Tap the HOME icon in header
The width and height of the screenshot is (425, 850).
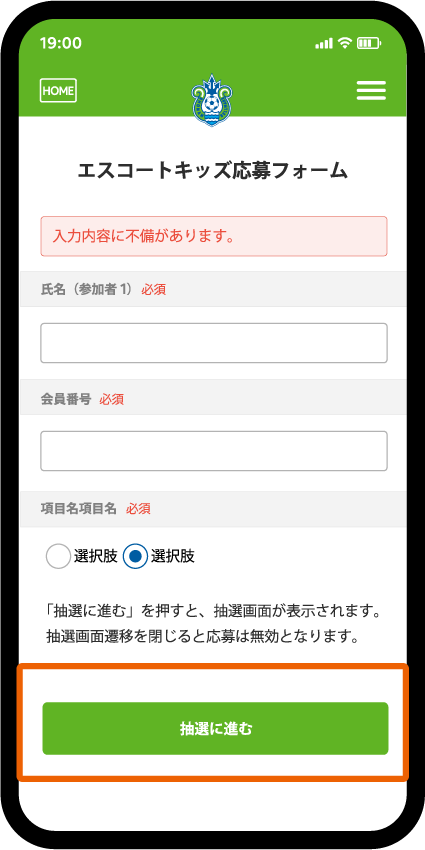click(58, 91)
